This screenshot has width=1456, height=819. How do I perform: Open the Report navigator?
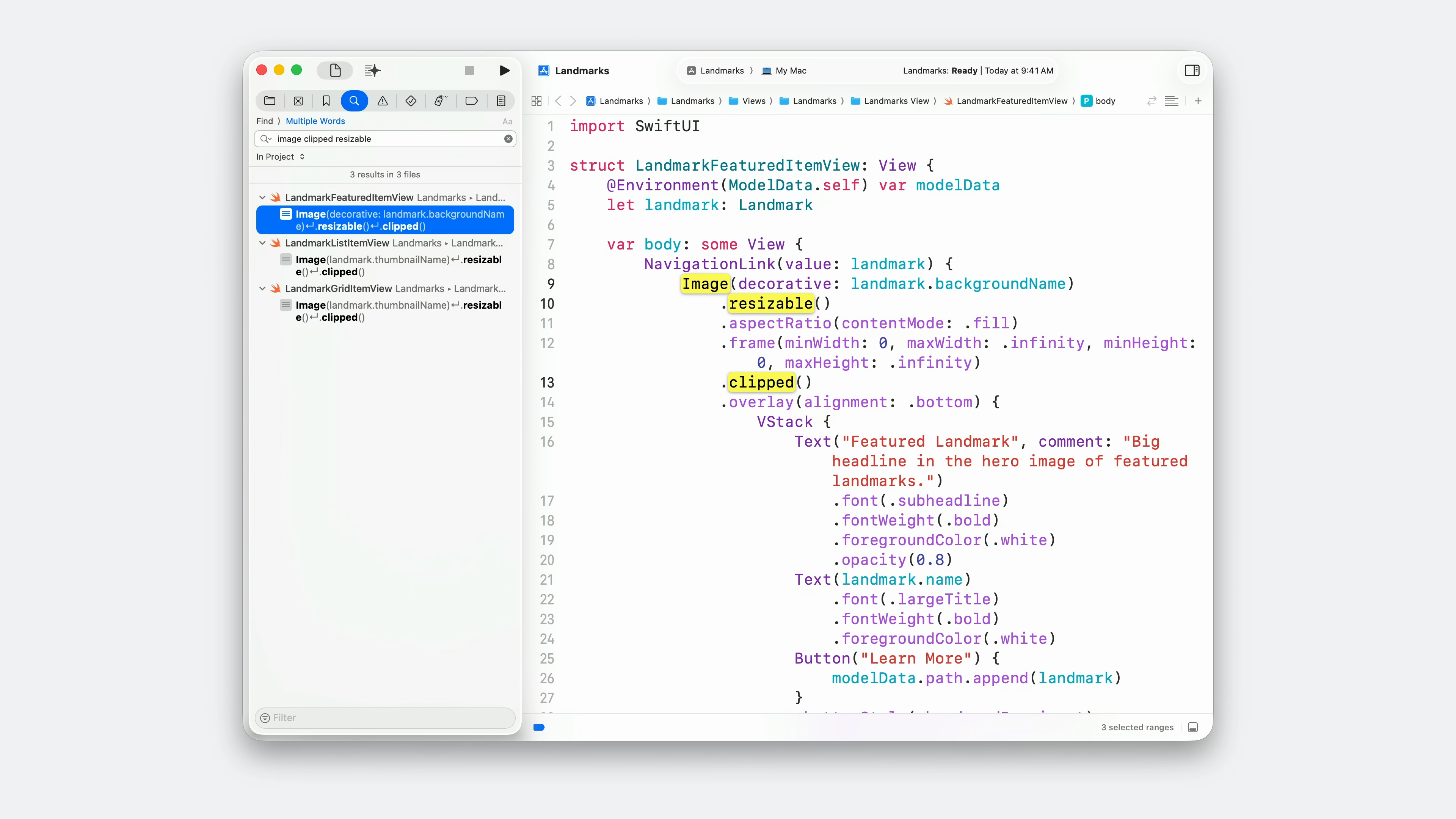(x=501, y=100)
